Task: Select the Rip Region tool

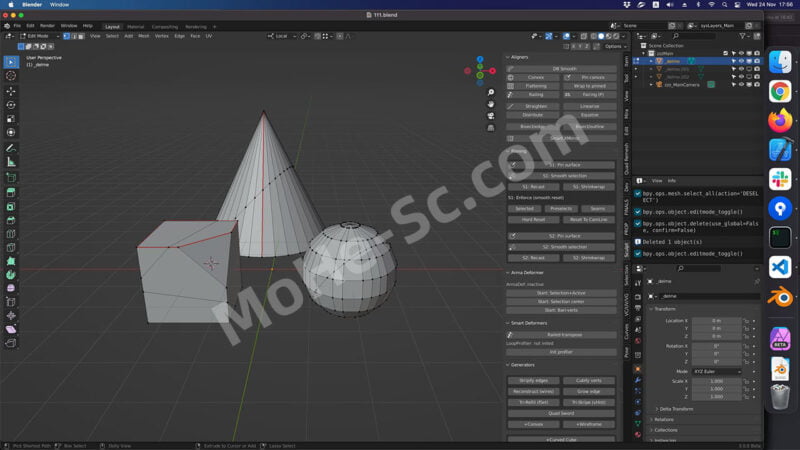Action: (x=11, y=343)
